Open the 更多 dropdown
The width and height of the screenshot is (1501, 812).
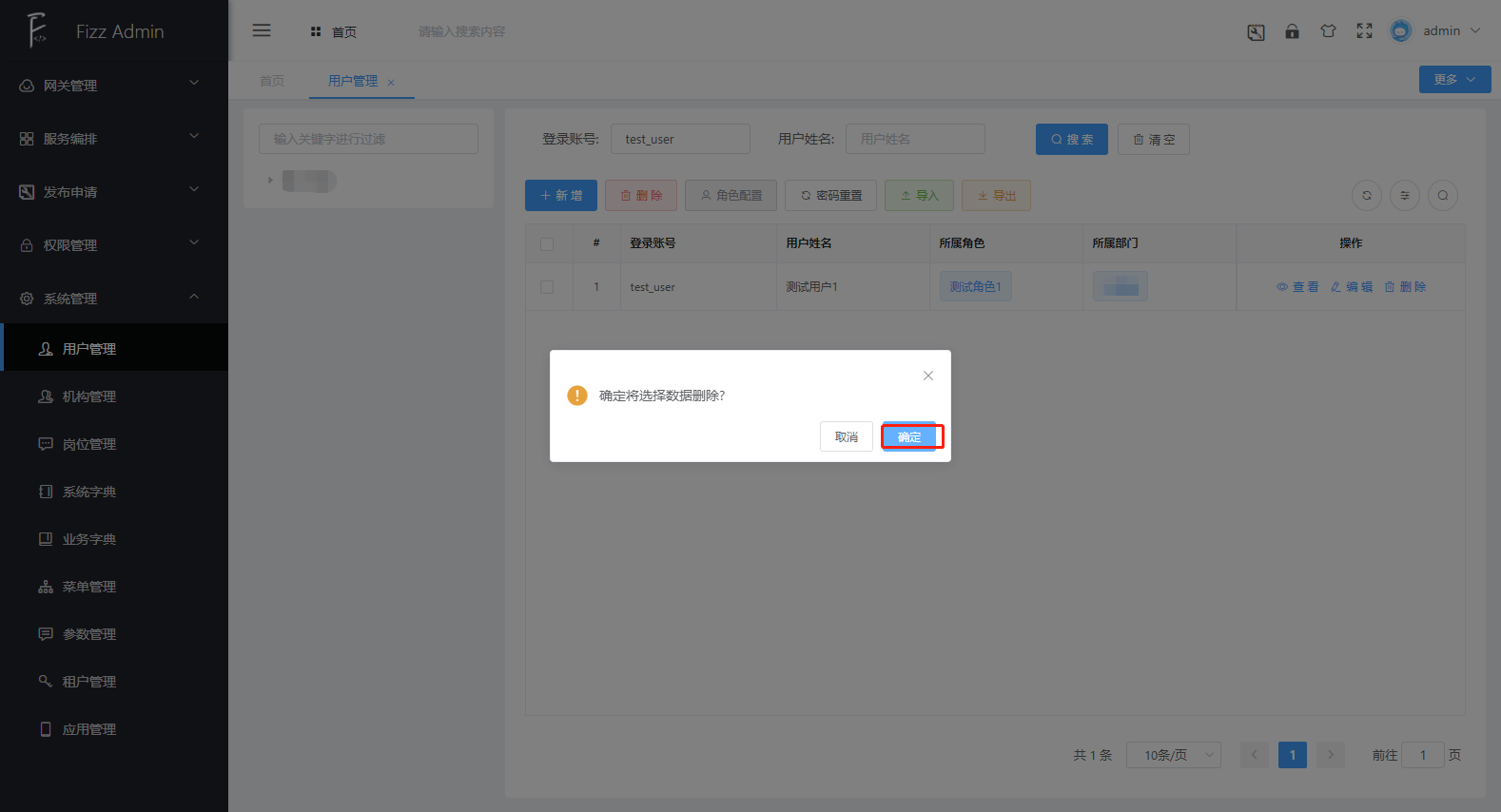tap(1455, 80)
